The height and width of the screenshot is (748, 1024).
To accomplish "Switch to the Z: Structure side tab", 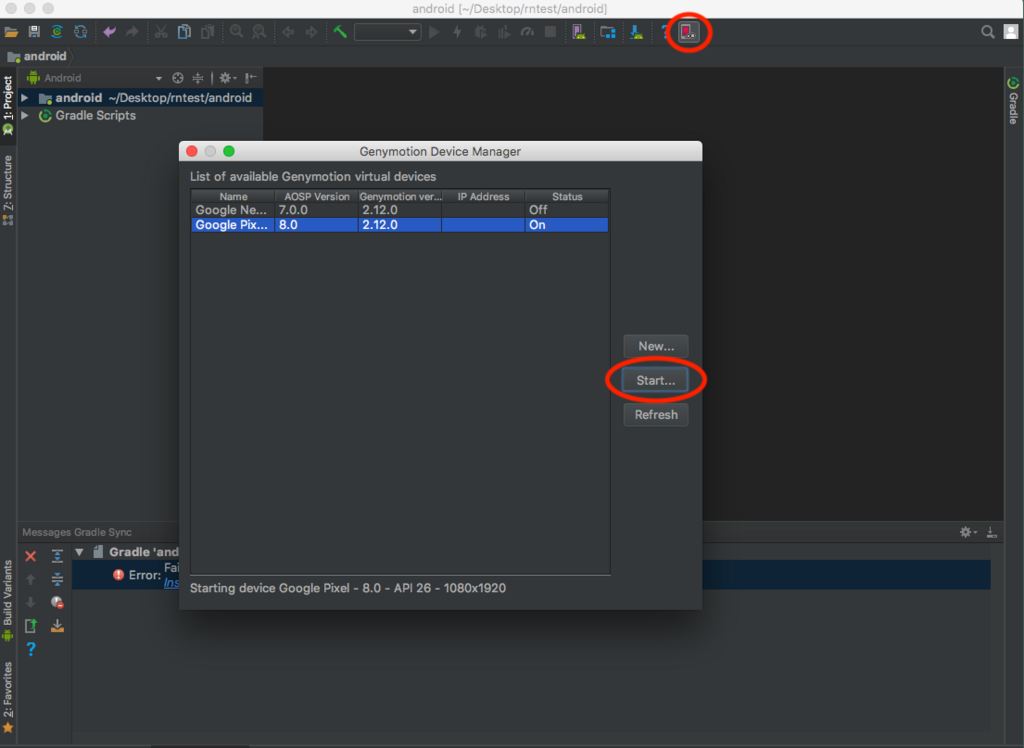I will [x=8, y=190].
